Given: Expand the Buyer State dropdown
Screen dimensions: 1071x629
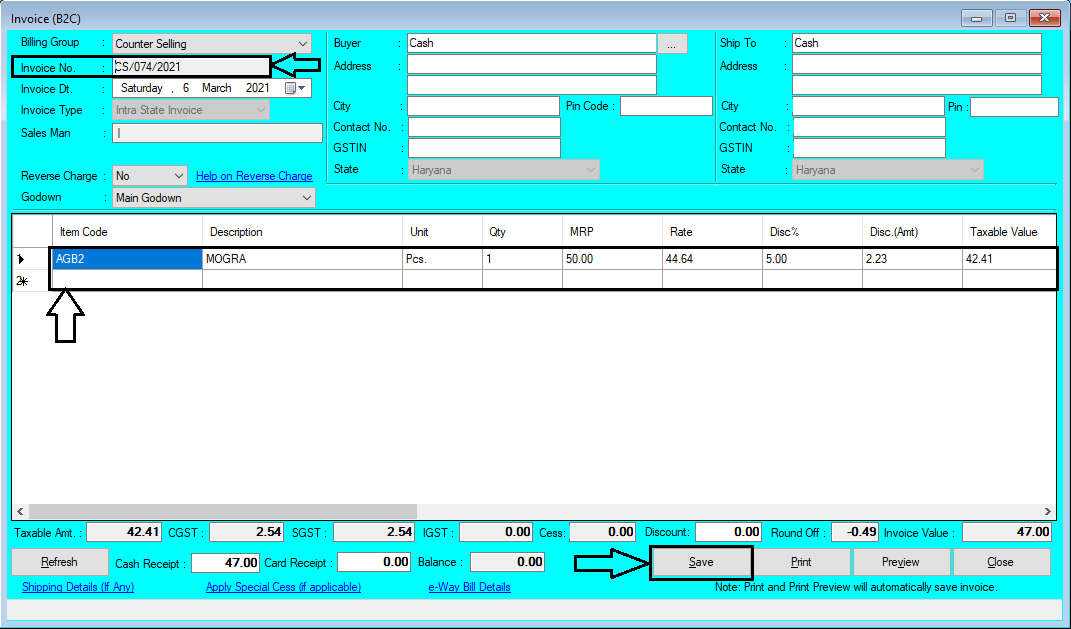Looking at the screenshot, I should point(591,169).
